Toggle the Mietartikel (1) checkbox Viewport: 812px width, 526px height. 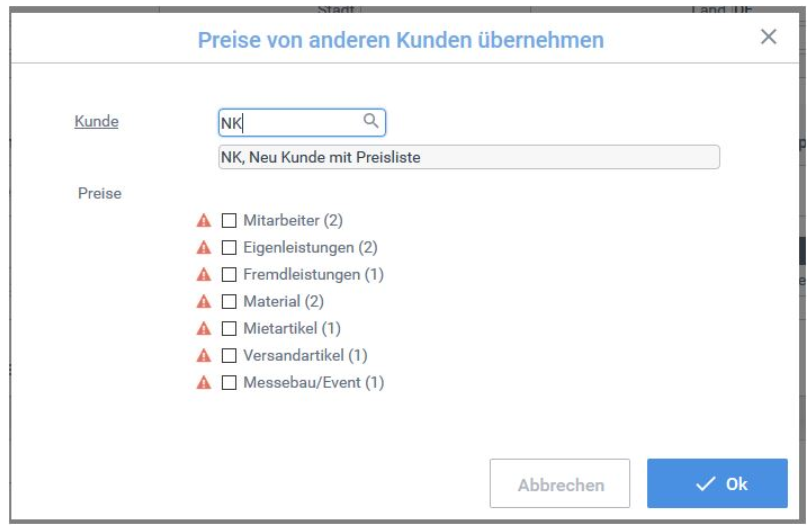(x=229, y=328)
